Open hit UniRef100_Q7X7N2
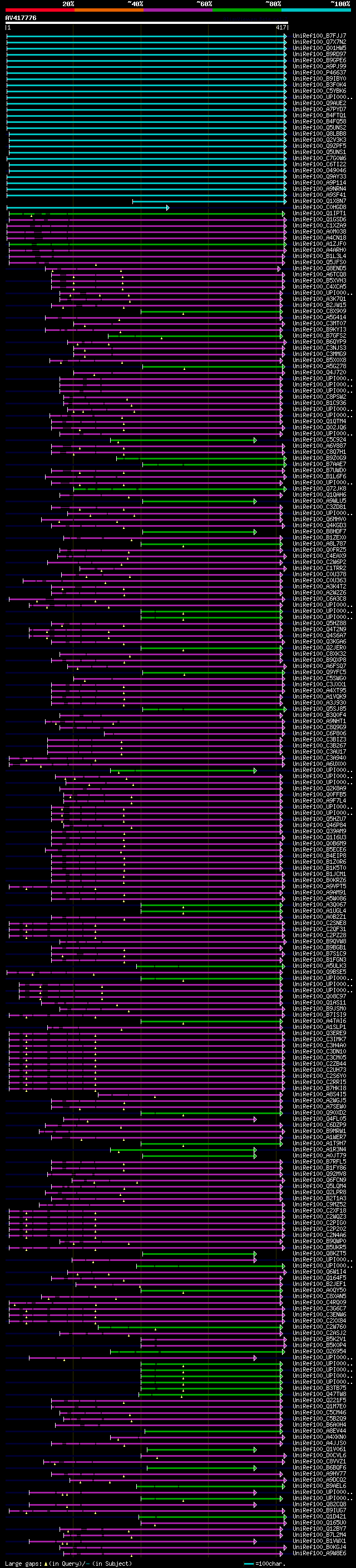356x1568 pixels. tap(319, 42)
